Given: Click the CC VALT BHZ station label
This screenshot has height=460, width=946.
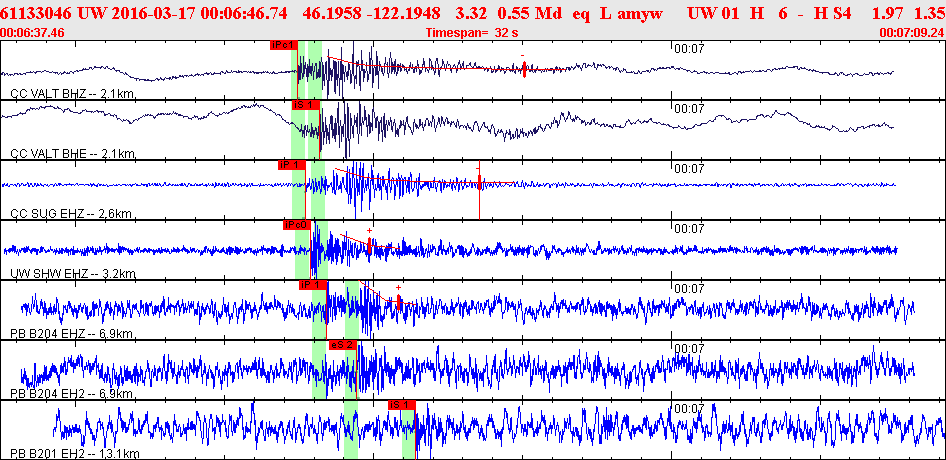Looking at the screenshot, I should click(x=72, y=93).
